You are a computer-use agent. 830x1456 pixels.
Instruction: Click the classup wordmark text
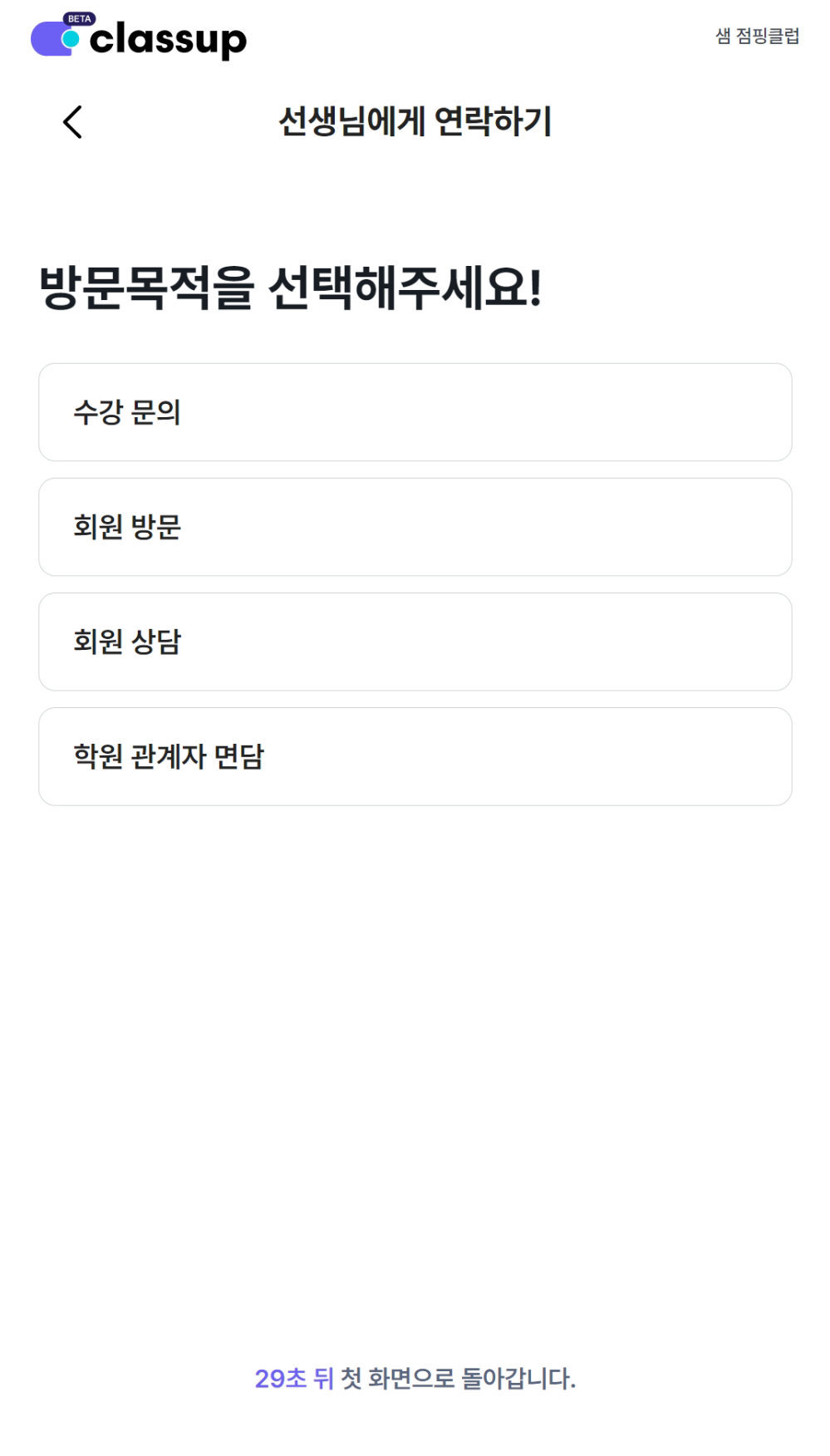point(168,40)
